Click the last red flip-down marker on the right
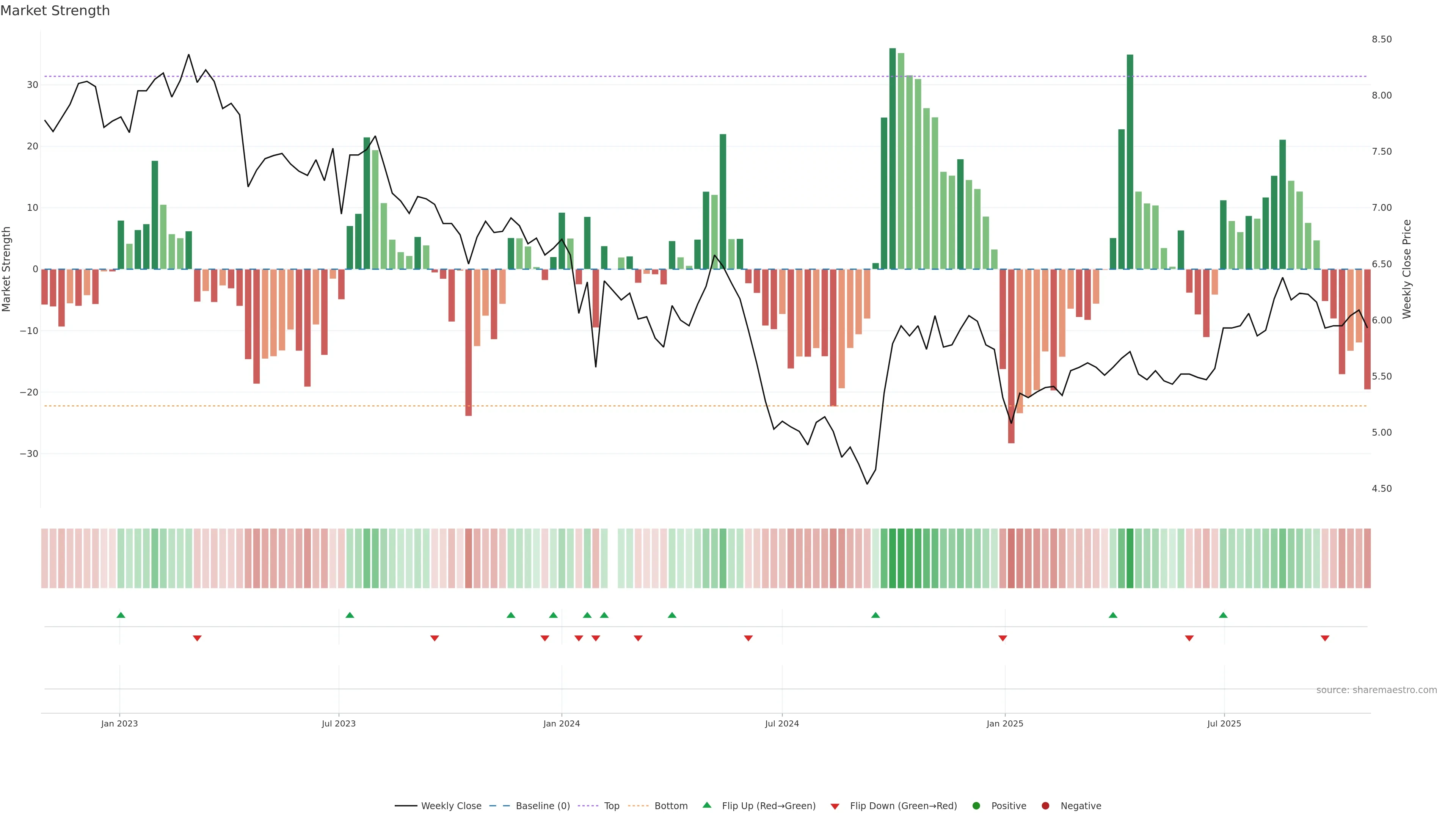Screen dimensions: 1456x819 pos(1325,638)
